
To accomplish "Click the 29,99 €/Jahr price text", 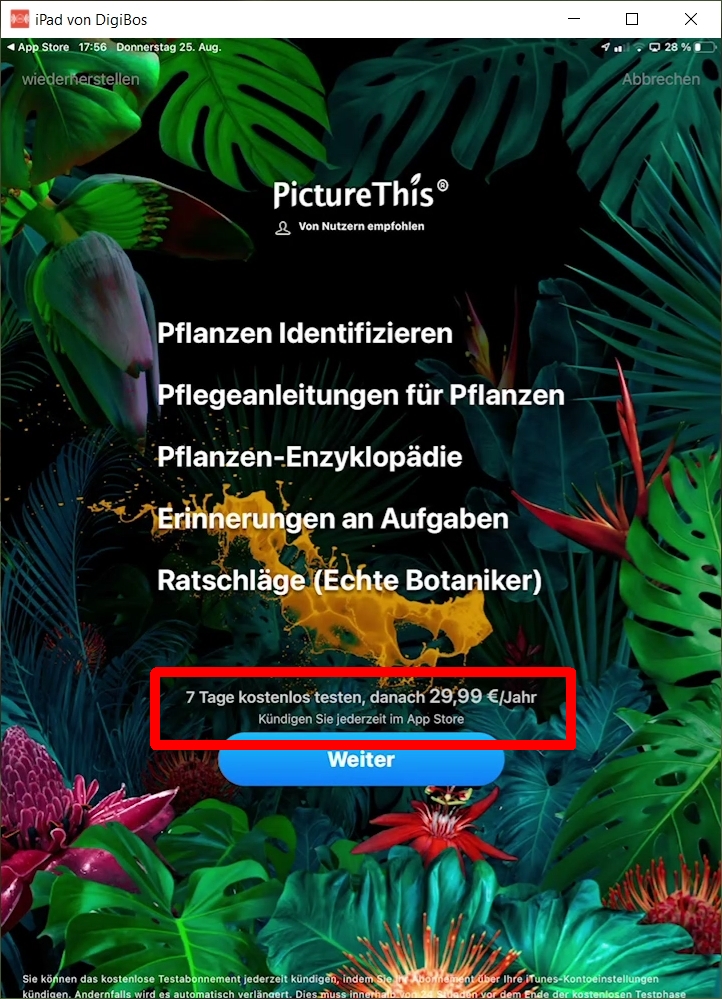I will 482,696.
